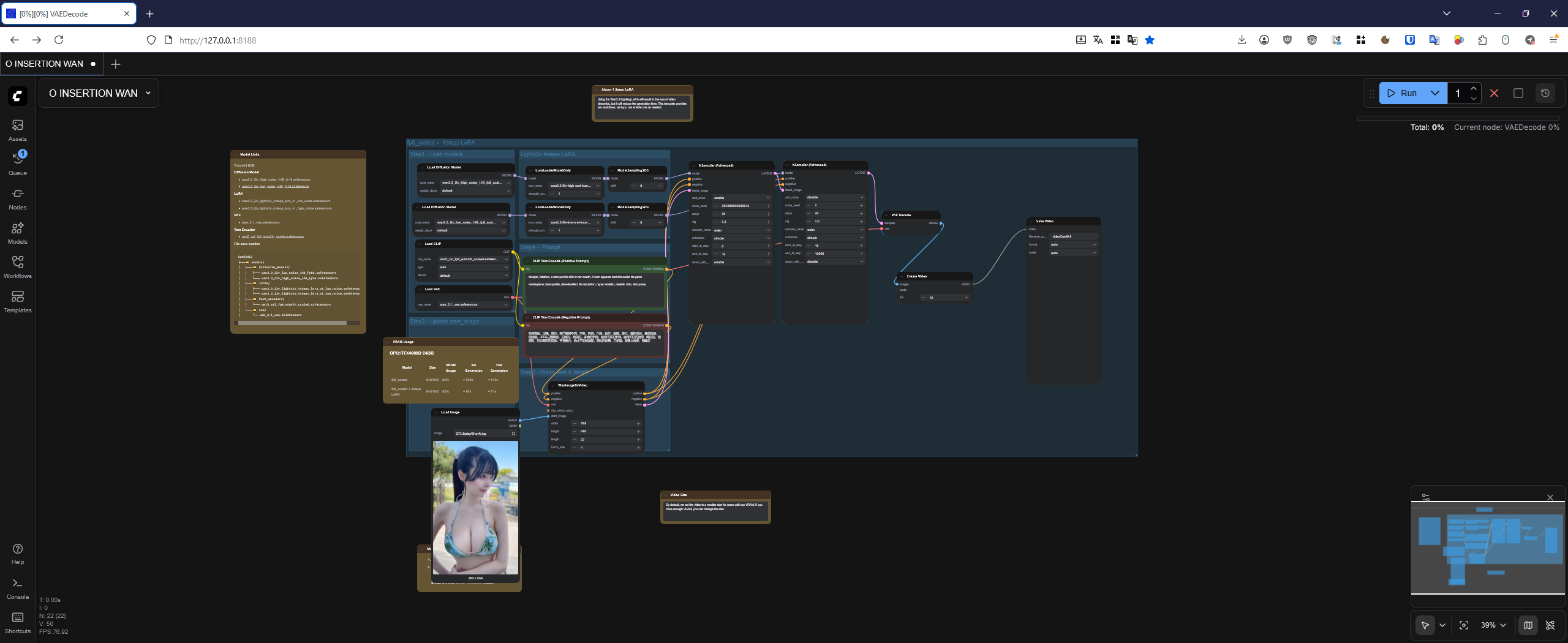Screen dimensions: 1568x643
Task: Click the square stop/clear queue icon
Action: tap(1518, 93)
